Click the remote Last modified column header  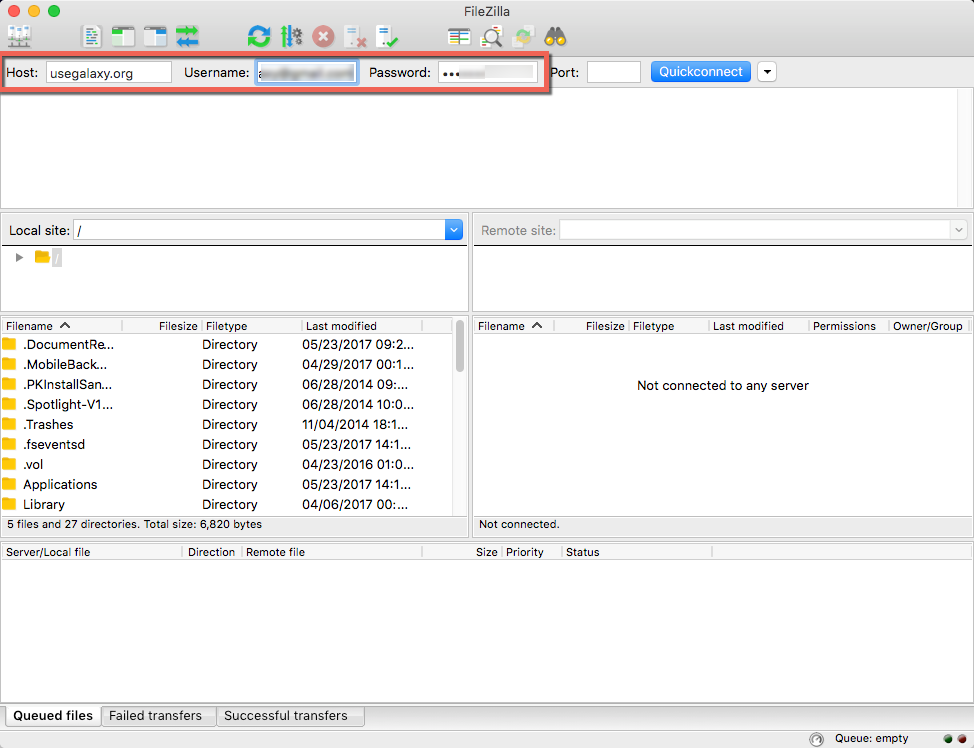point(759,326)
